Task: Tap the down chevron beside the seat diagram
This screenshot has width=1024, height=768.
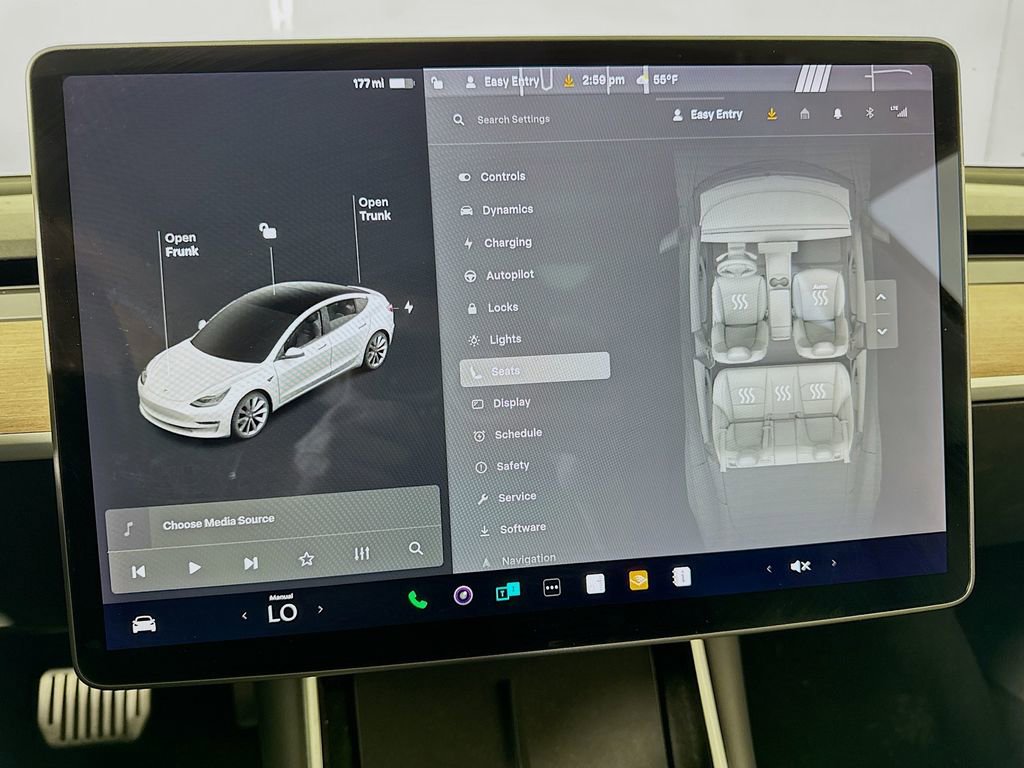Action: [x=881, y=330]
